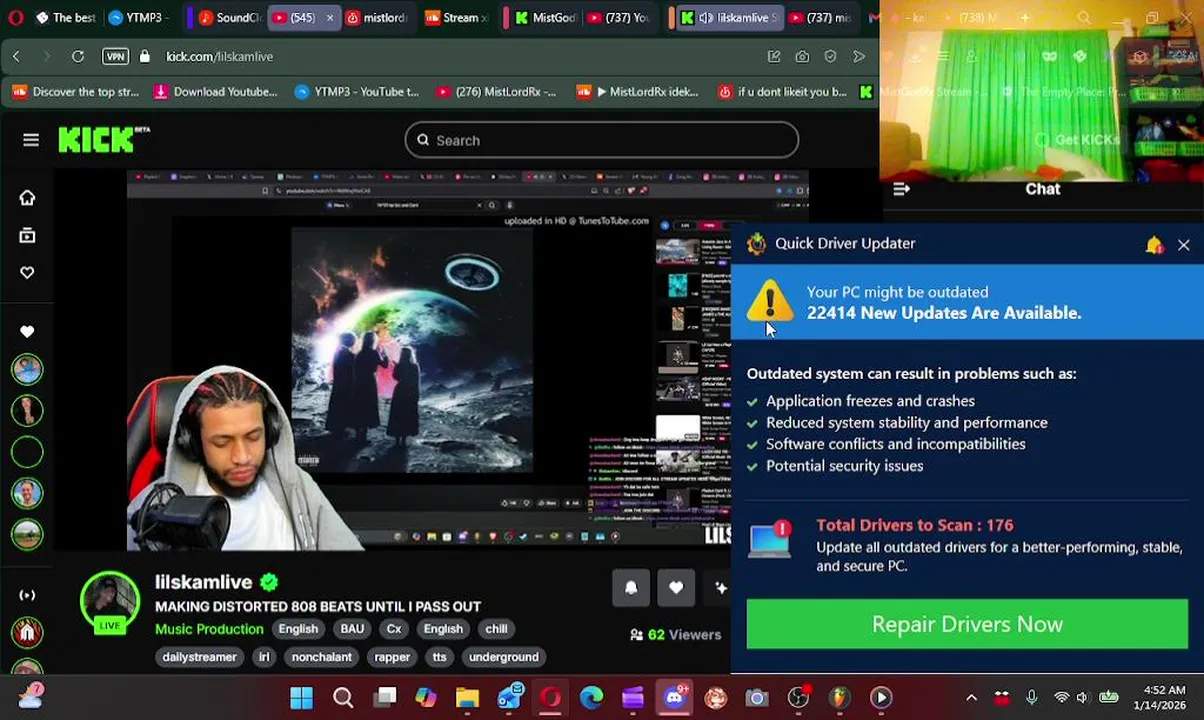Open Microsoft Edge from taskbar
Image resolution: width=1204 pixels, height=720 pixels.
pos(592,698)
